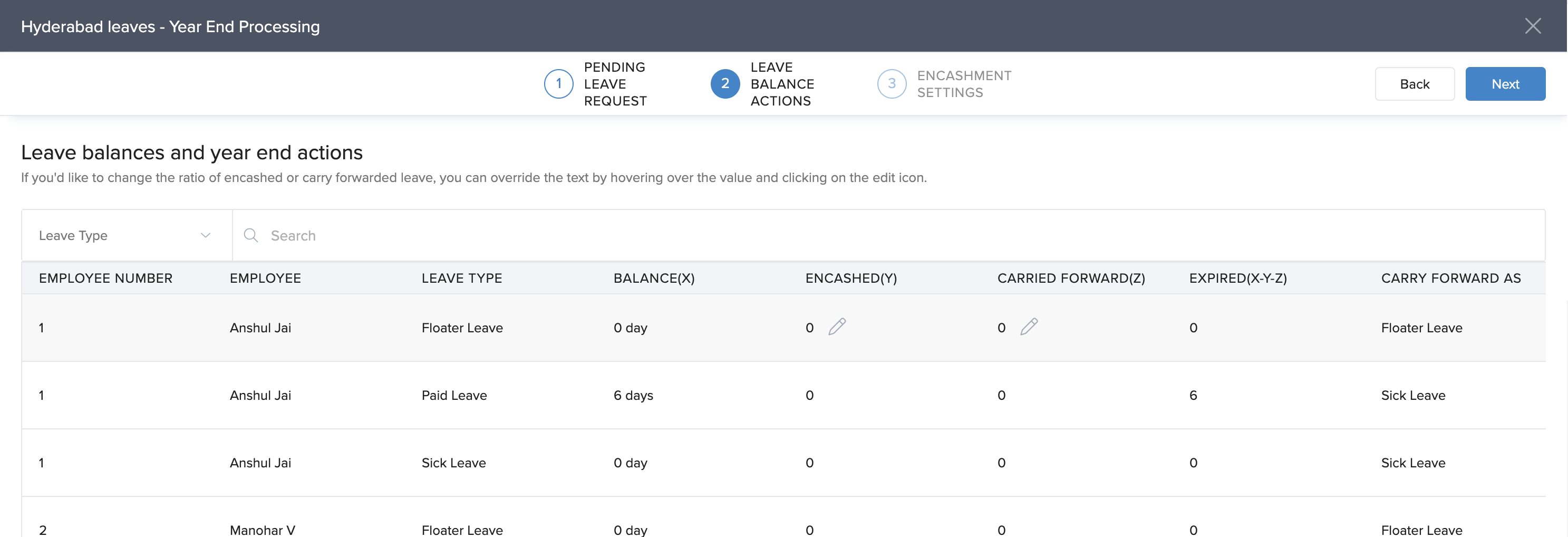1568x537 pixels.
Task: Select Anshul Jai's Paid Leave row
Action: (x=453, y=395)
